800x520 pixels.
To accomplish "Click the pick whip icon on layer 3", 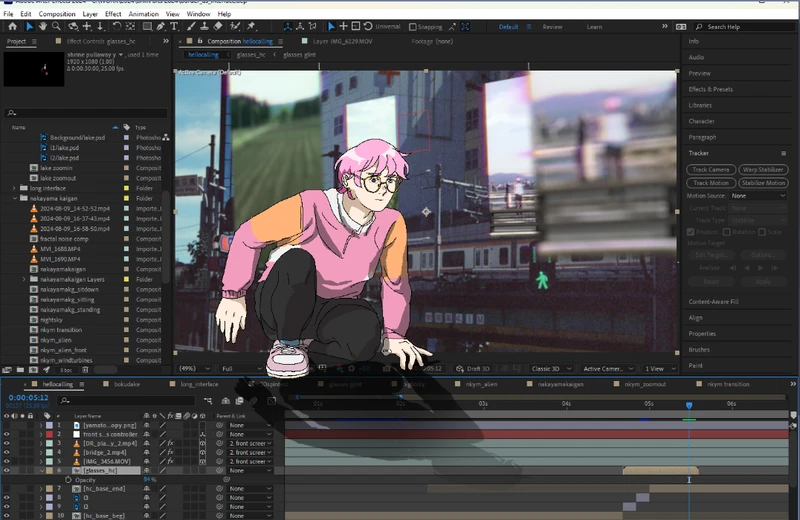I will click(219, 443).
